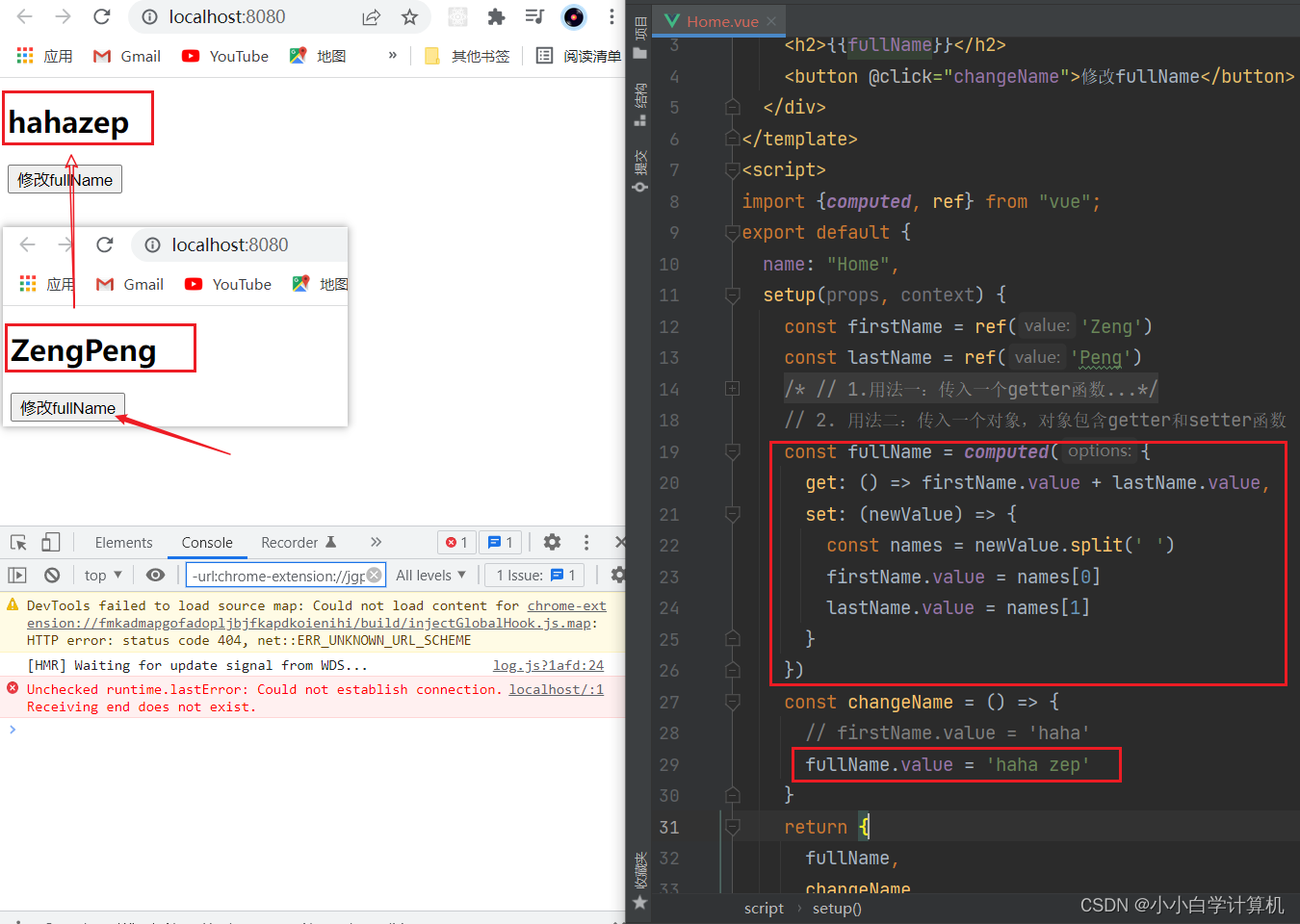Switch to the Console tab in DevTools

coord(207,543)
